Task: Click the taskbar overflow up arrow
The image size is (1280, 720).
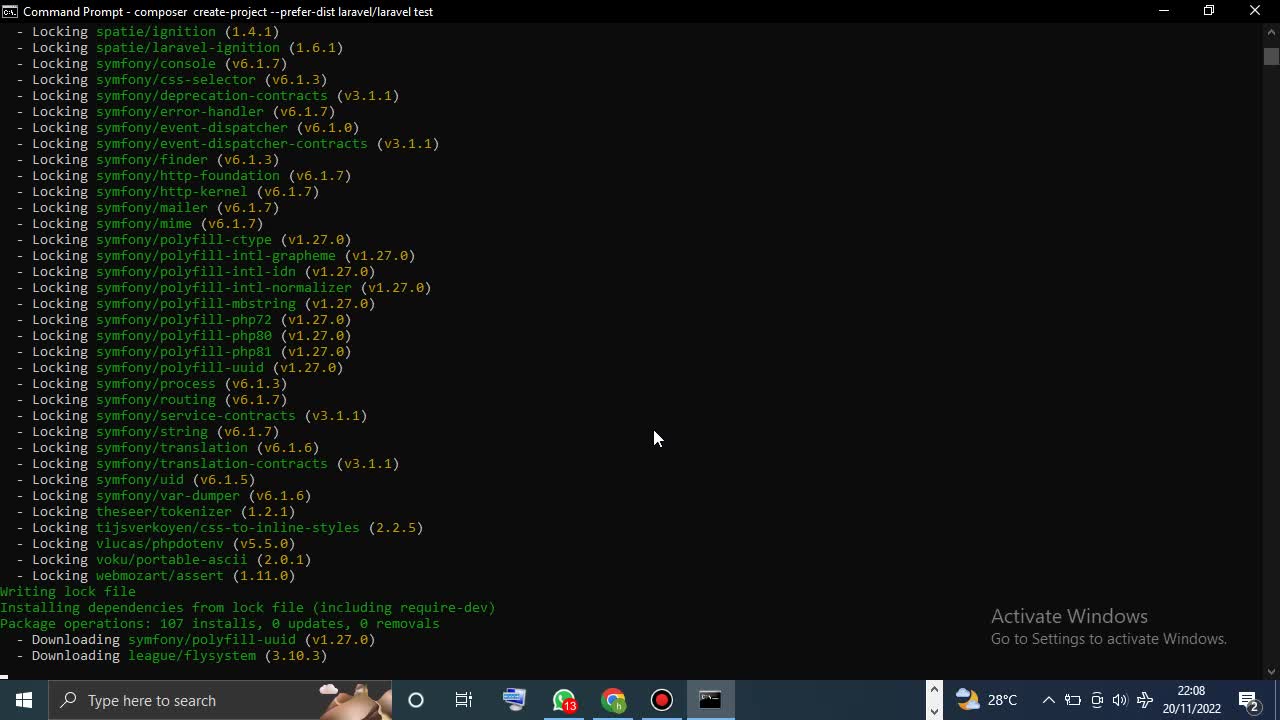Action: 934,689
